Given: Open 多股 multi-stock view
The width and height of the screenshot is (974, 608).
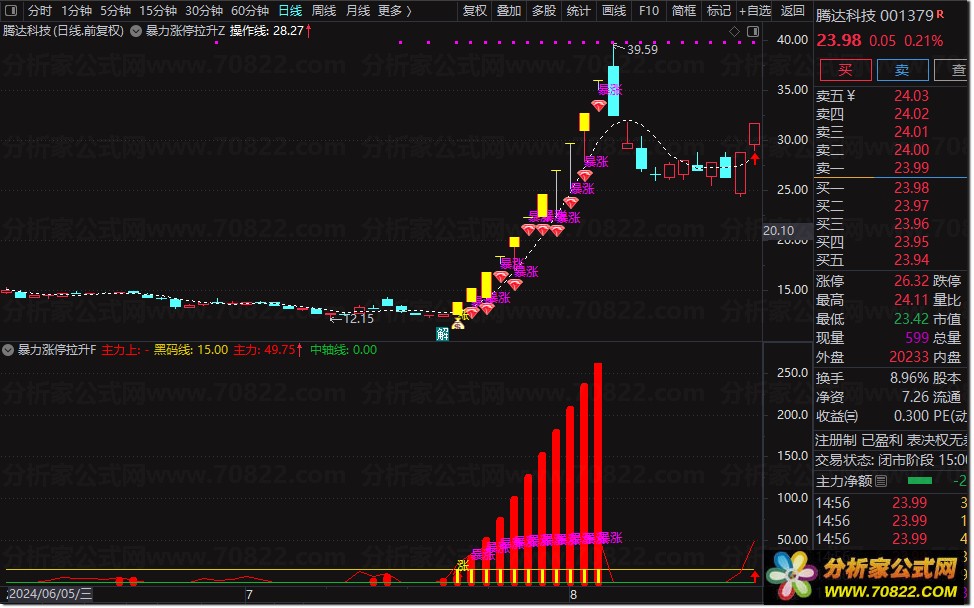Looking at the screenshot, I should click(x=544, y=11).
